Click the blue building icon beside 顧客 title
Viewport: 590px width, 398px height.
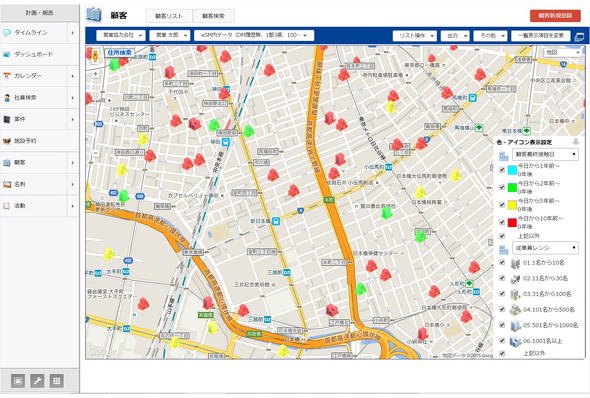click(94, 15)
